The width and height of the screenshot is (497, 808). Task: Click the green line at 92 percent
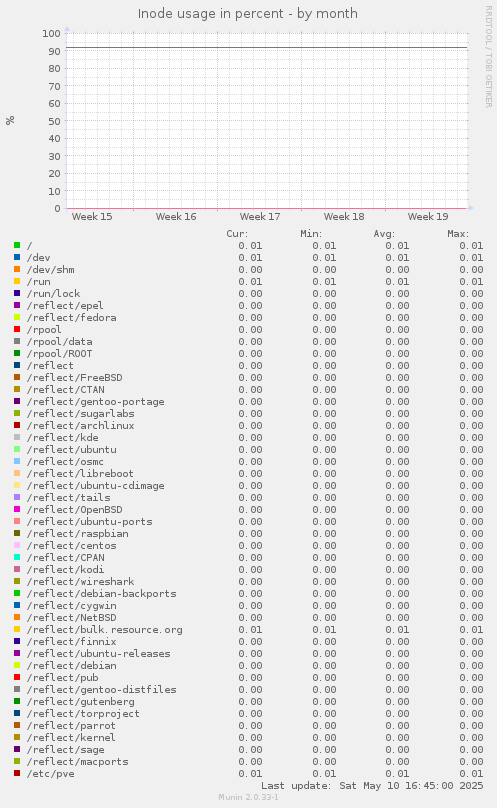[267, 47]
